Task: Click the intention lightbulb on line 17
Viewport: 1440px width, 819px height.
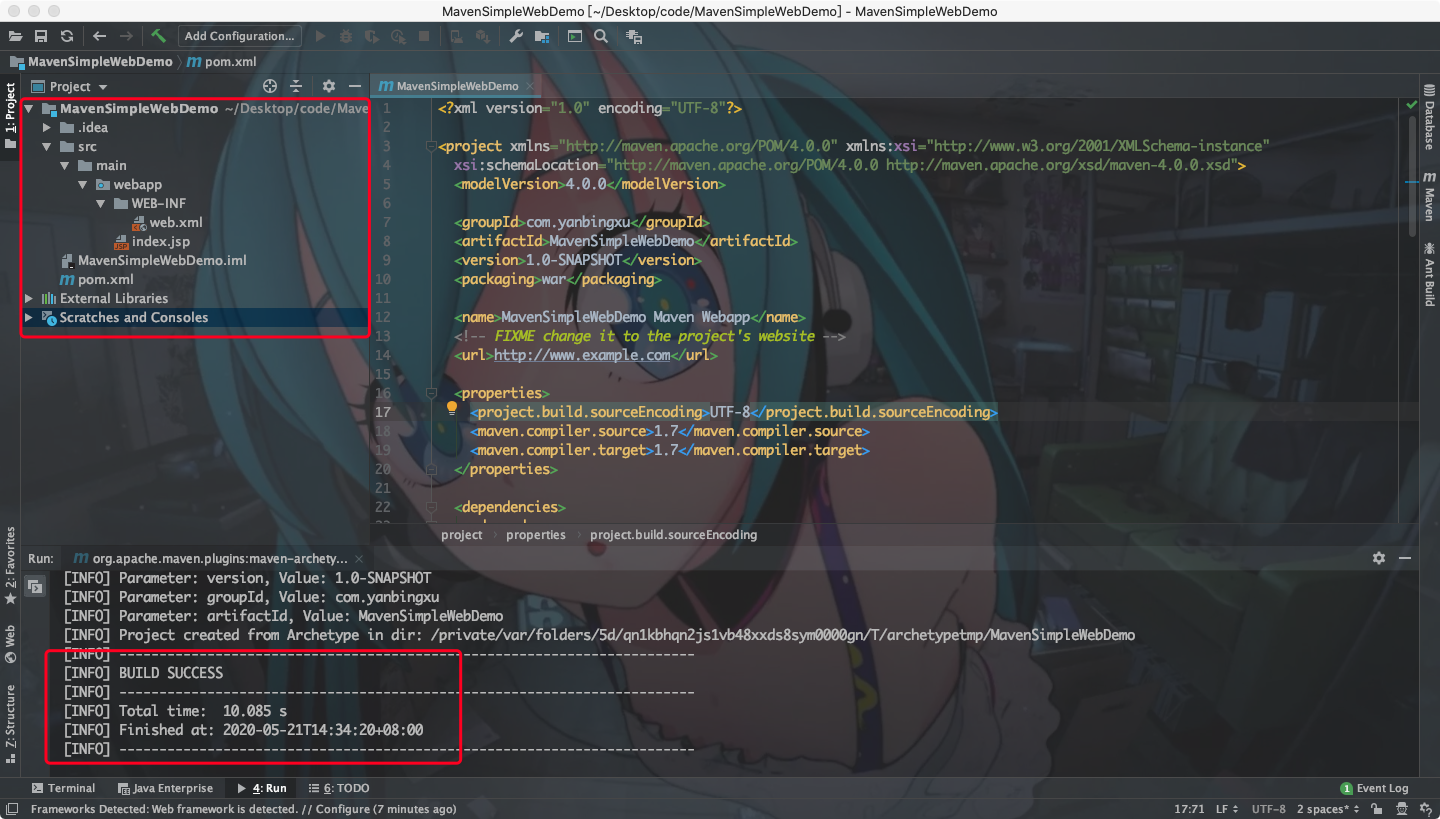Action: tap(451, 408)
